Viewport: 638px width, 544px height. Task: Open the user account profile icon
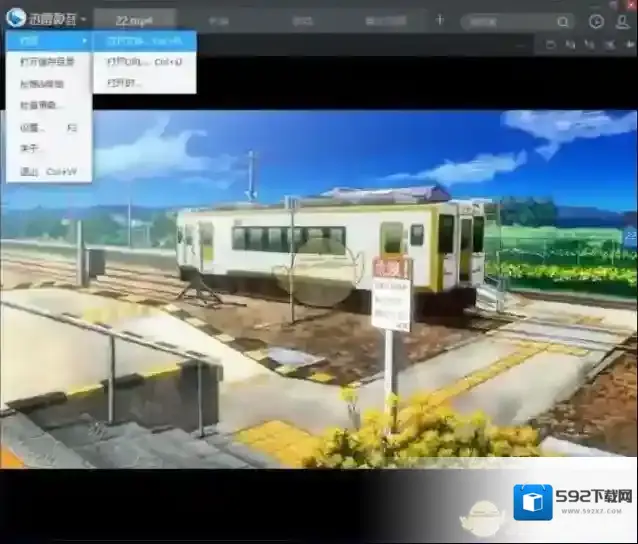(622, 21)
